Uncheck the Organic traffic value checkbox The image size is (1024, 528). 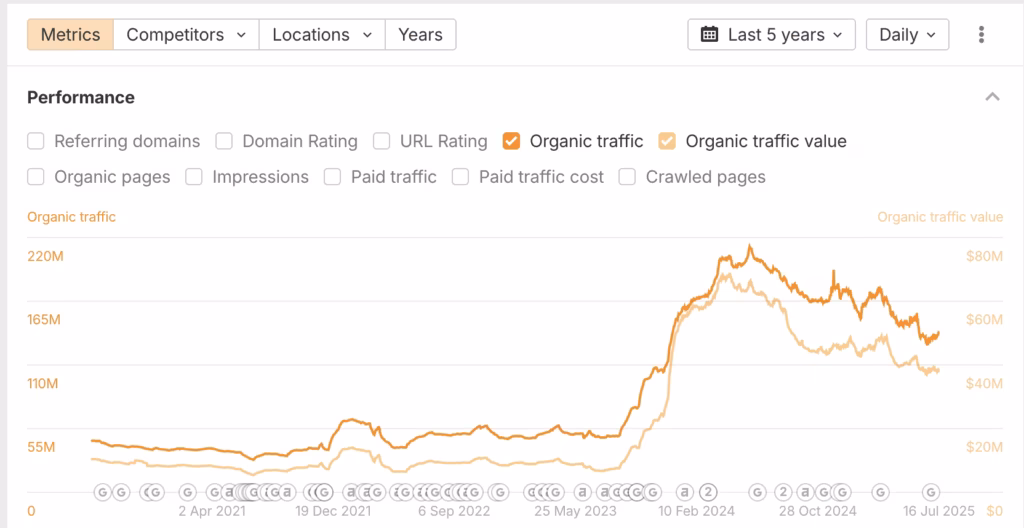click(x=667, y=141)
